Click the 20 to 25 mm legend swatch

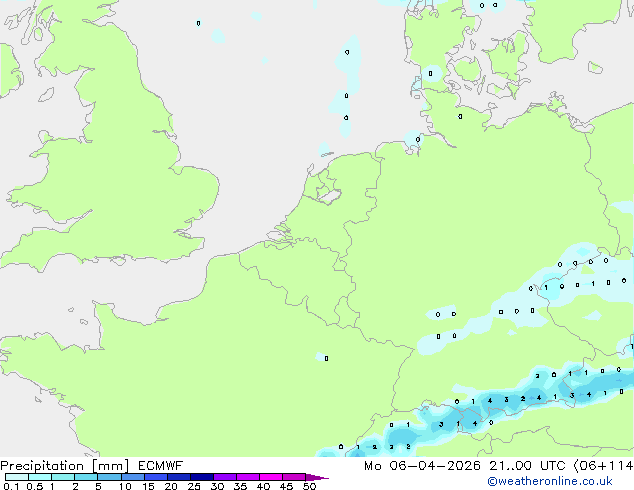(178, 477)
